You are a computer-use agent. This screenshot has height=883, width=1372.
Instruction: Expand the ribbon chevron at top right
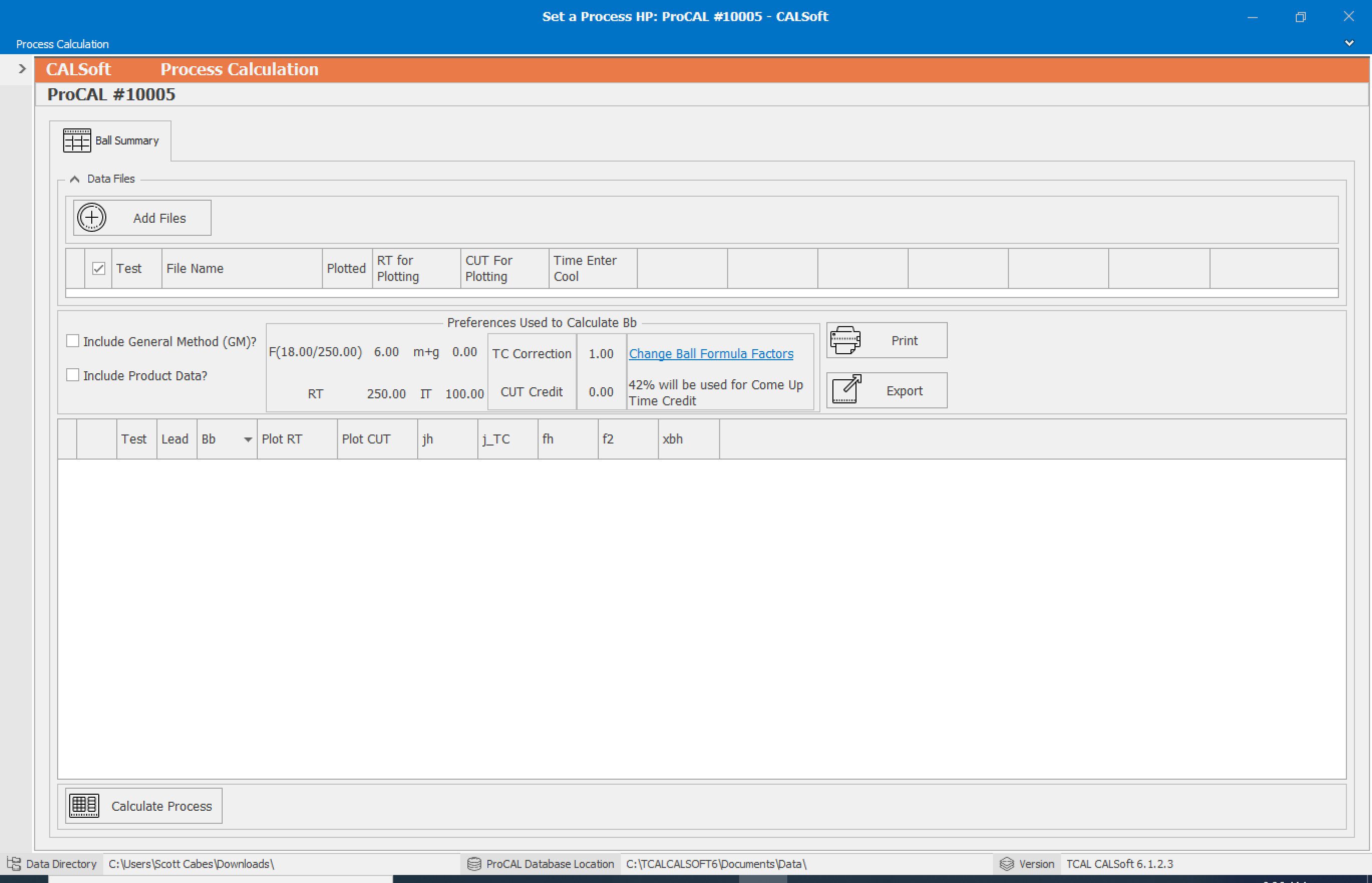(x=1349, y=43)
